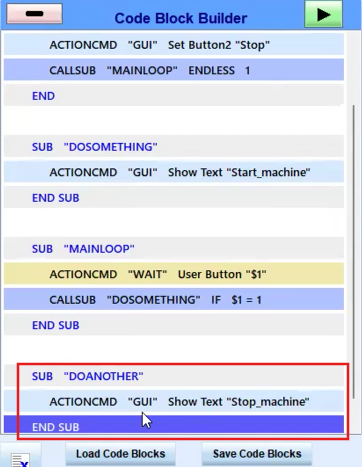Click the vertical scrollbar of code list
Screen dimensions: 362x467
point(353,252)
